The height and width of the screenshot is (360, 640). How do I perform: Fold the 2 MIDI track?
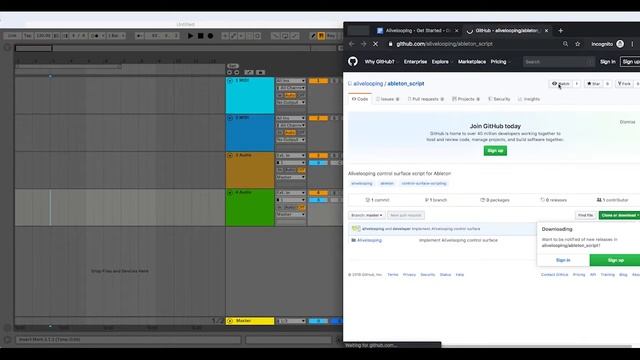(230, 118)
